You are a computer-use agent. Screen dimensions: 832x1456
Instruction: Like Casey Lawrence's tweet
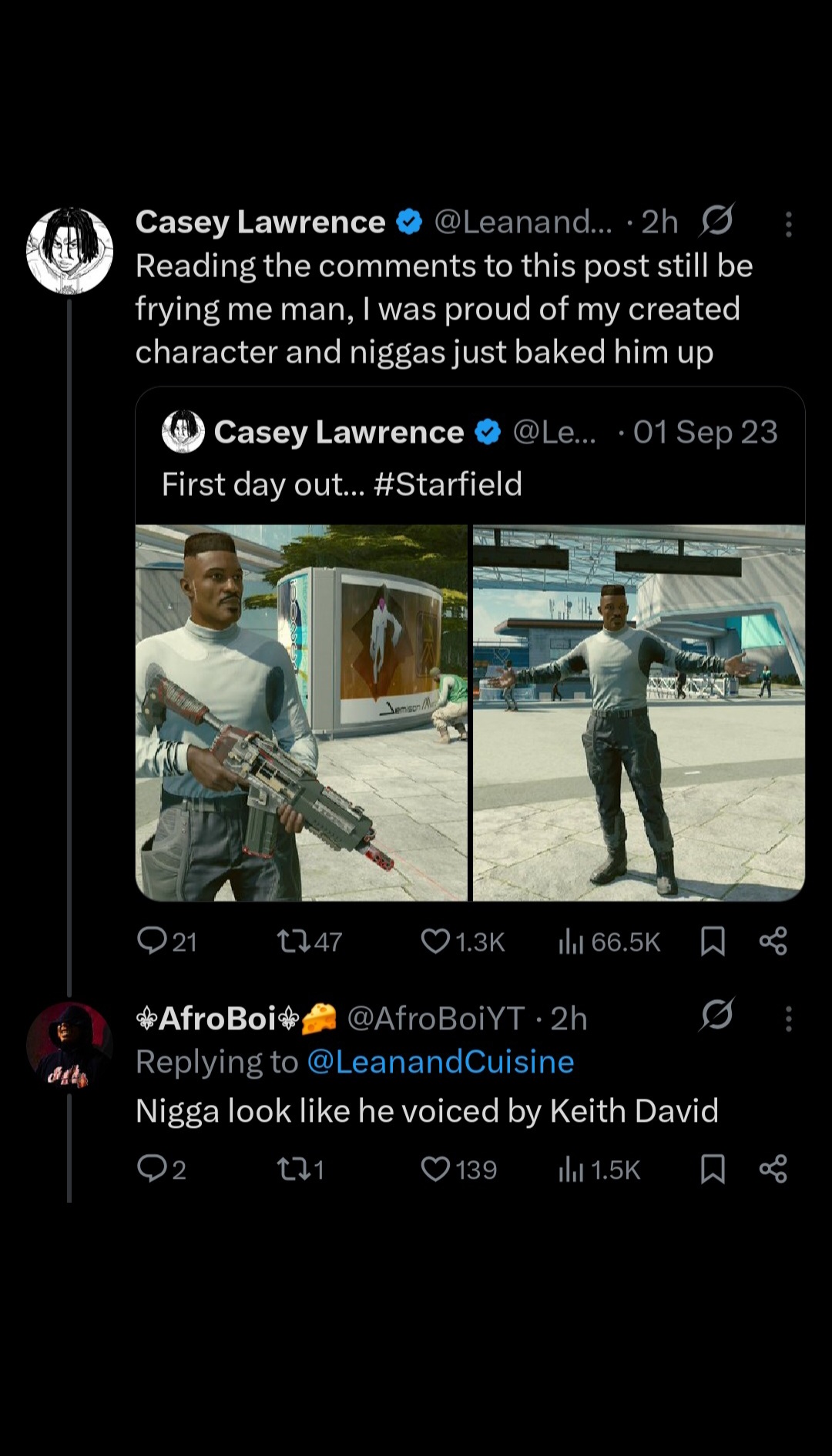click(435, 941)
